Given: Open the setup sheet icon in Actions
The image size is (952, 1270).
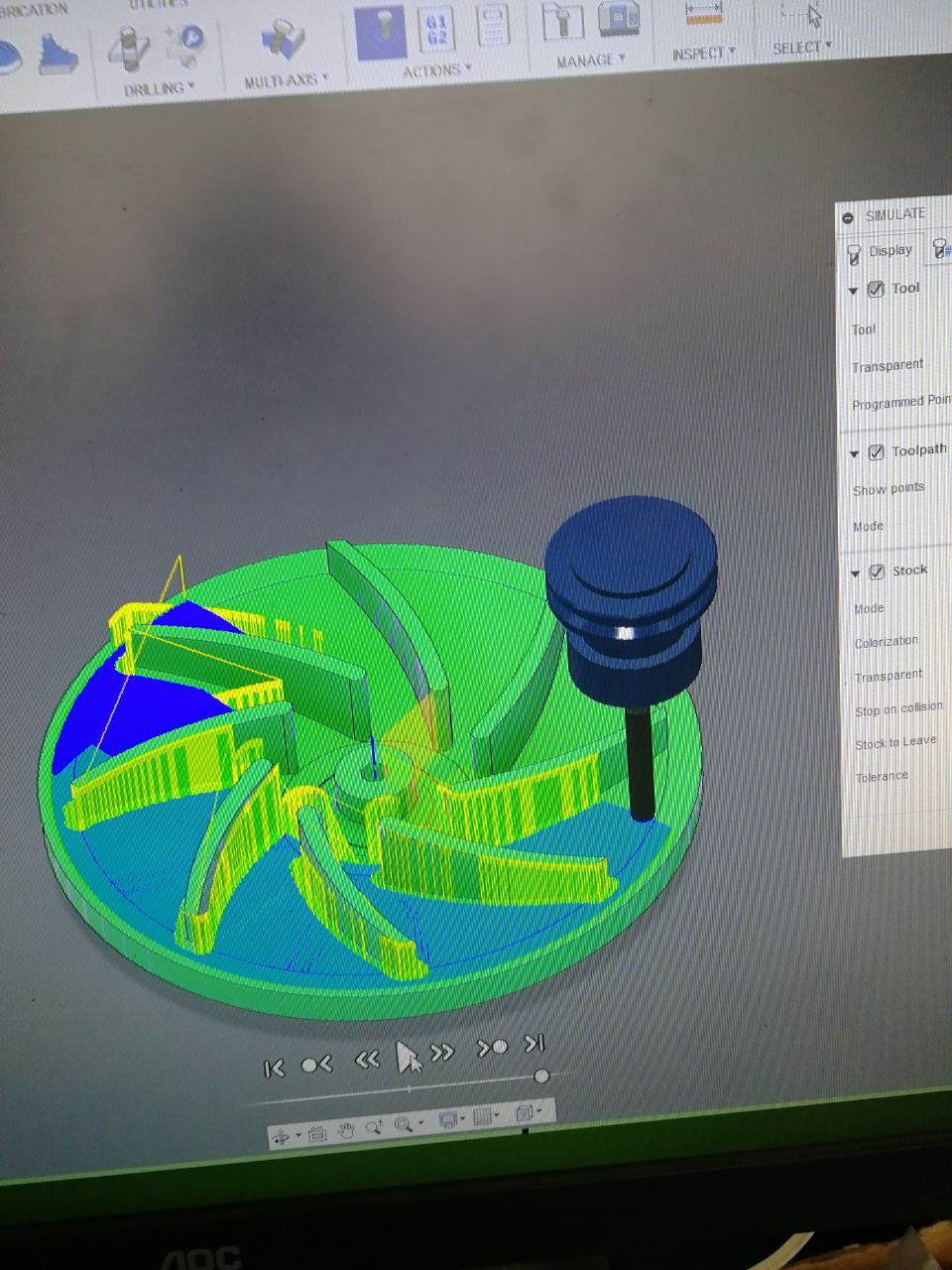Looking at the screenshot, I should tap(492, 24).
